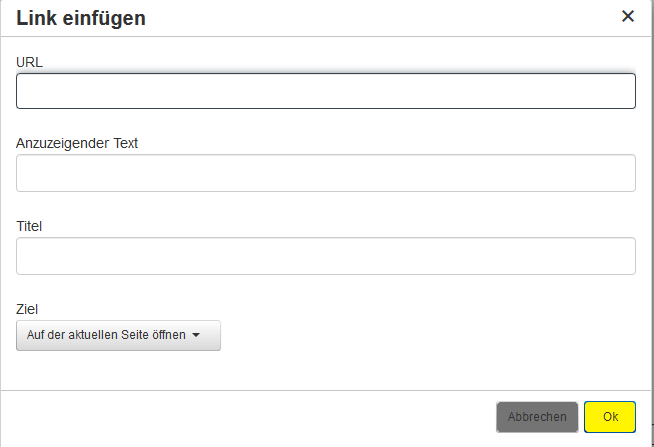
Task: Click into the Titel text box
Action: click(x=326, y=256)
